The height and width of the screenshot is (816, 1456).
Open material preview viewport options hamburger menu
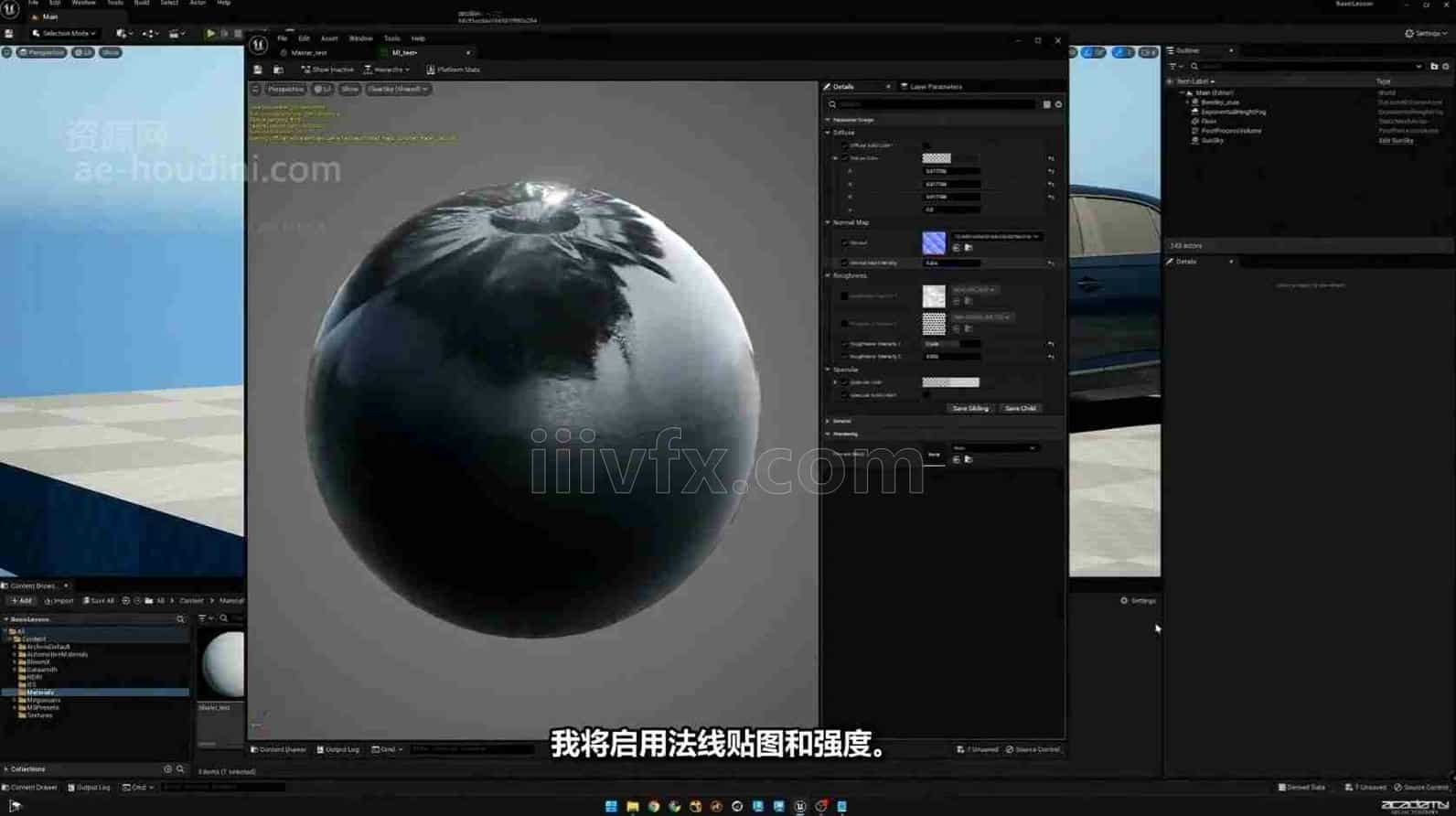[x=255, y=90]
